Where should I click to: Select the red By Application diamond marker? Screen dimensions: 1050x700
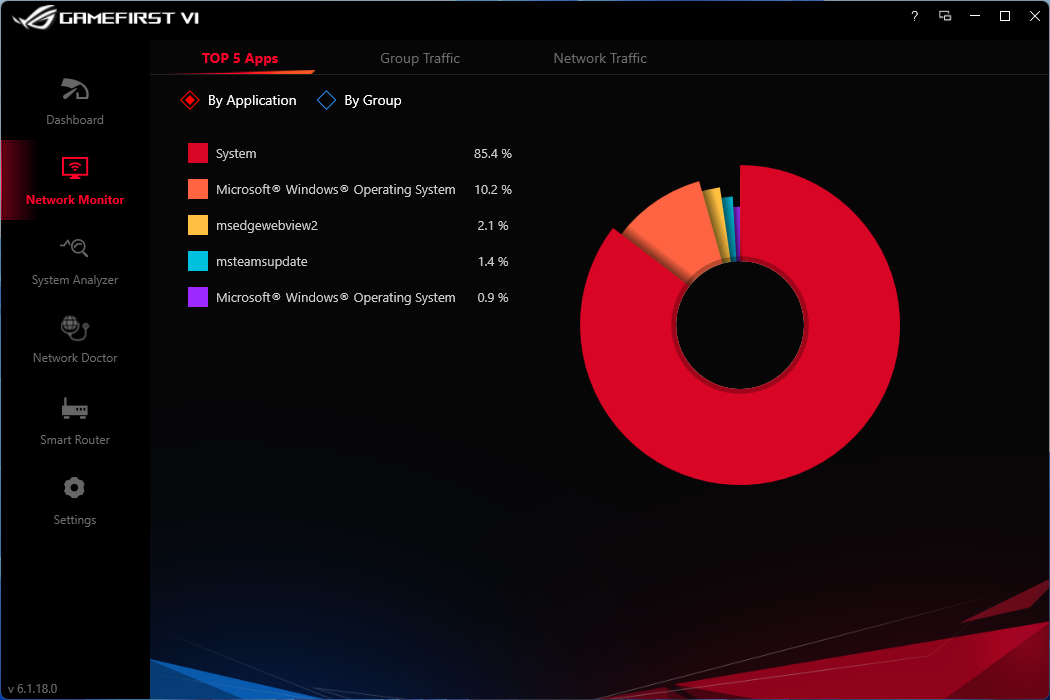[190, 100]
